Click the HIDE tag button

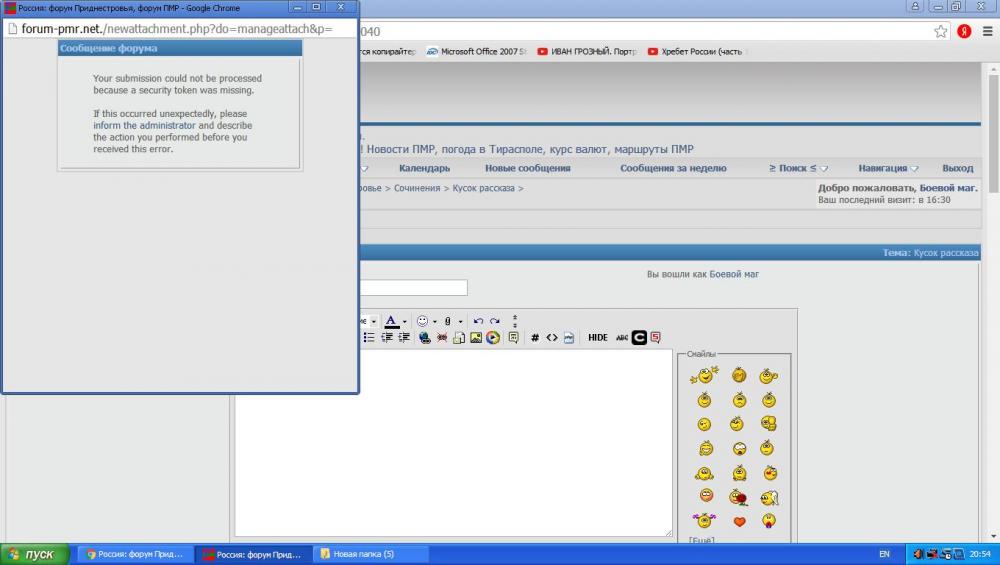[x=597, y=338]
